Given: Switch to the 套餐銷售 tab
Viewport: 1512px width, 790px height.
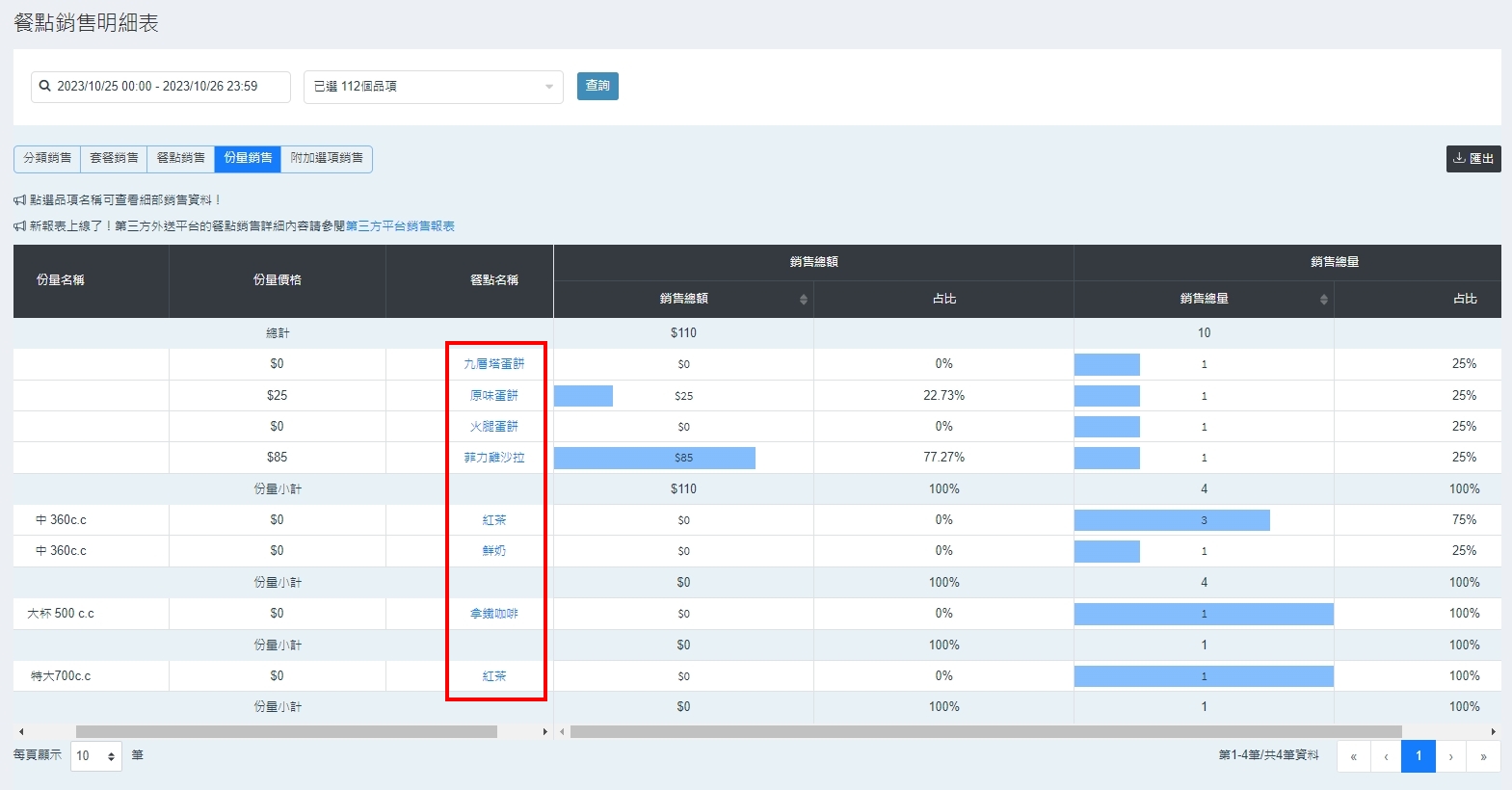Looking at the screenshot, I should tap(114, 158).
